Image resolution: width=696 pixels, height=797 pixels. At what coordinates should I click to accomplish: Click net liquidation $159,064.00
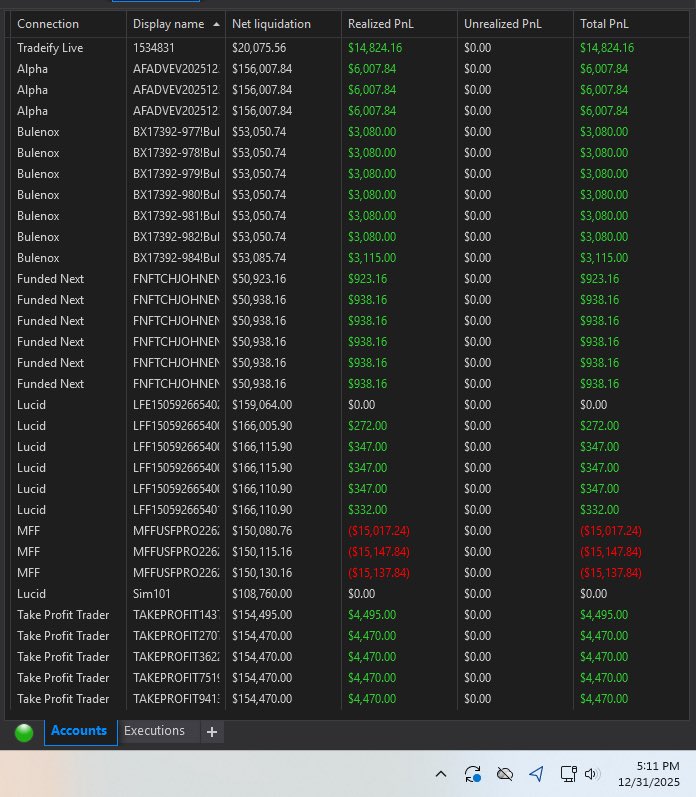[262, 405]
